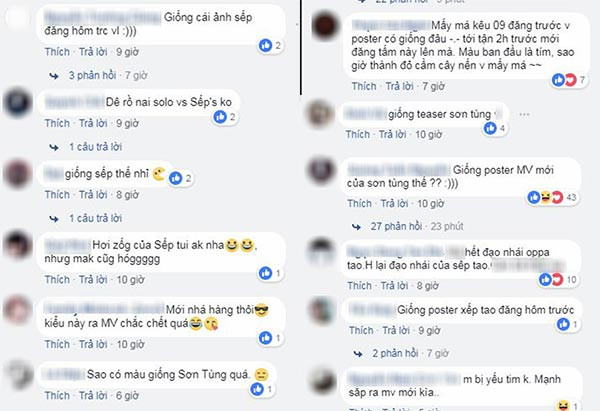This screenshot has height=411, width=600.
Task: Expand '27 phản hồi' replies thread
Action: 396,227
